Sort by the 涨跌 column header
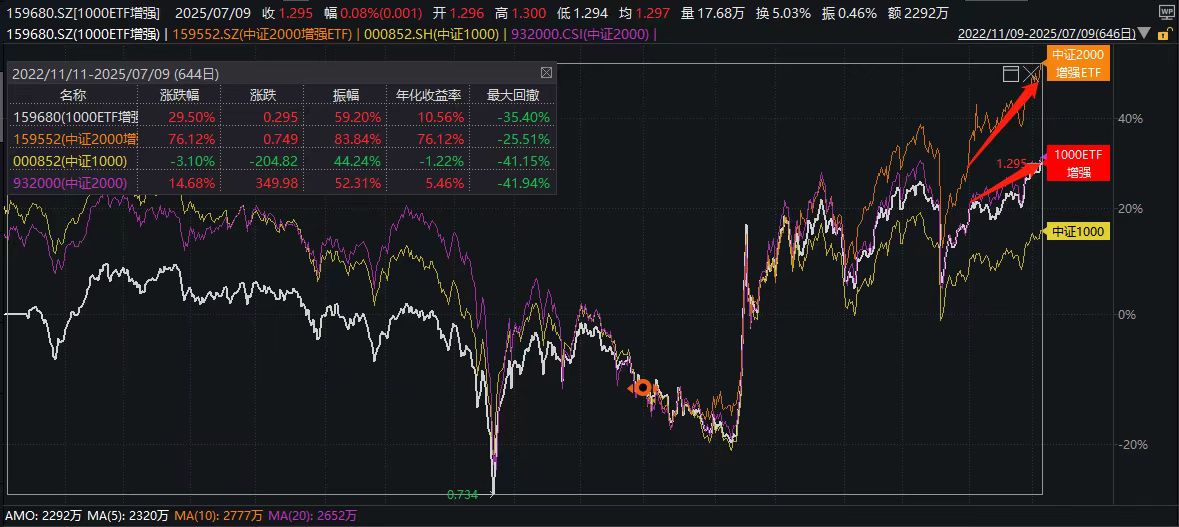 click(x=262, y=95)
